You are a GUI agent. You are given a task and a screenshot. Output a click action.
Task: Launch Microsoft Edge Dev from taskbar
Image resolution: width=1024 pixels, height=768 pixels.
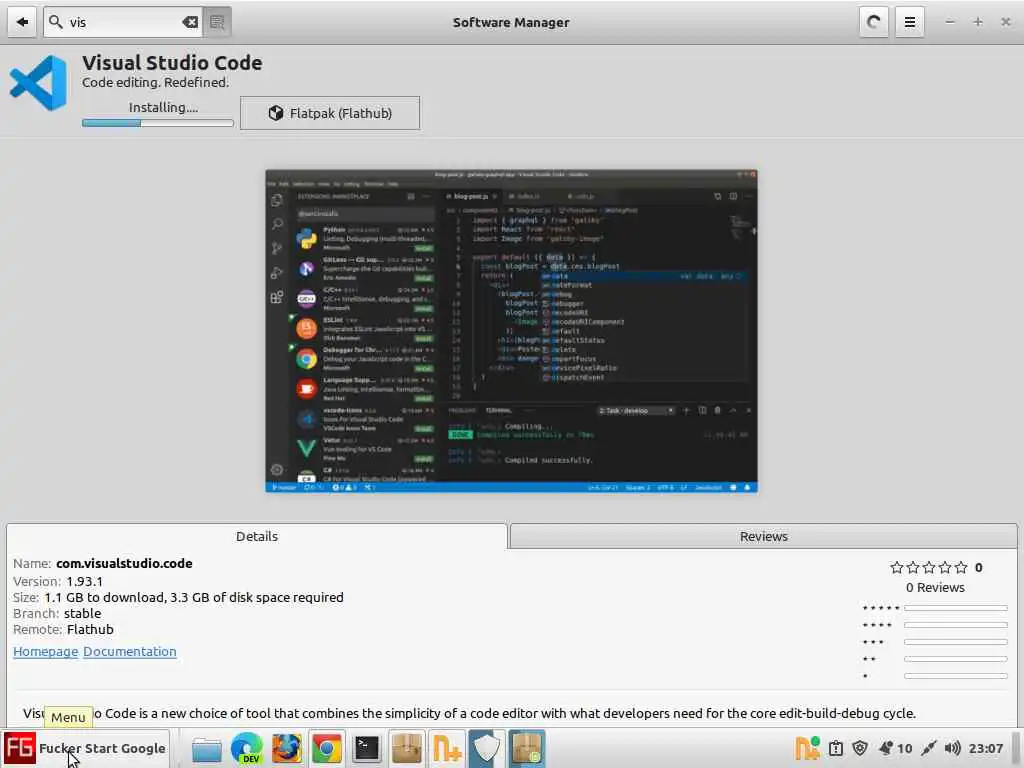[x=247, y=748]
